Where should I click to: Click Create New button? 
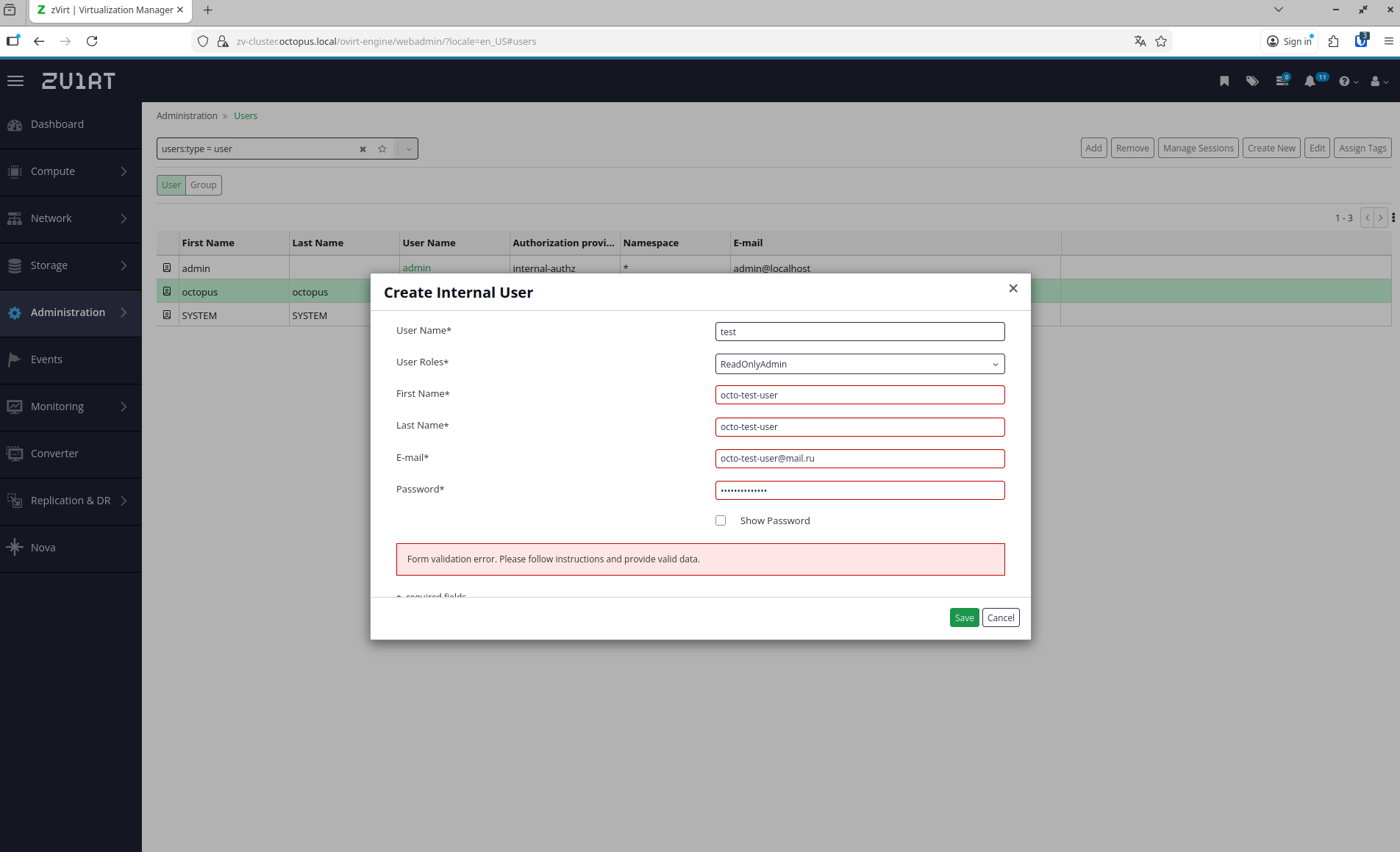(1271, 148)
